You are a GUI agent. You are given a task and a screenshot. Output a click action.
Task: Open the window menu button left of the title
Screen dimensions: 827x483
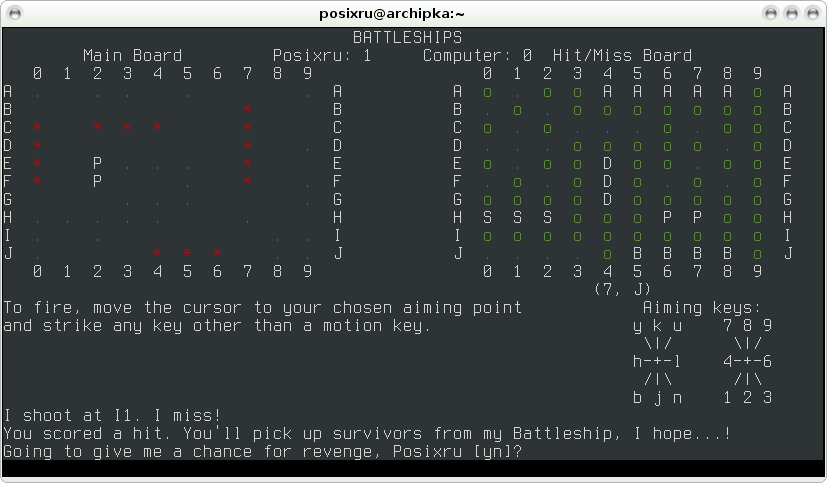[x=15, y=13]
